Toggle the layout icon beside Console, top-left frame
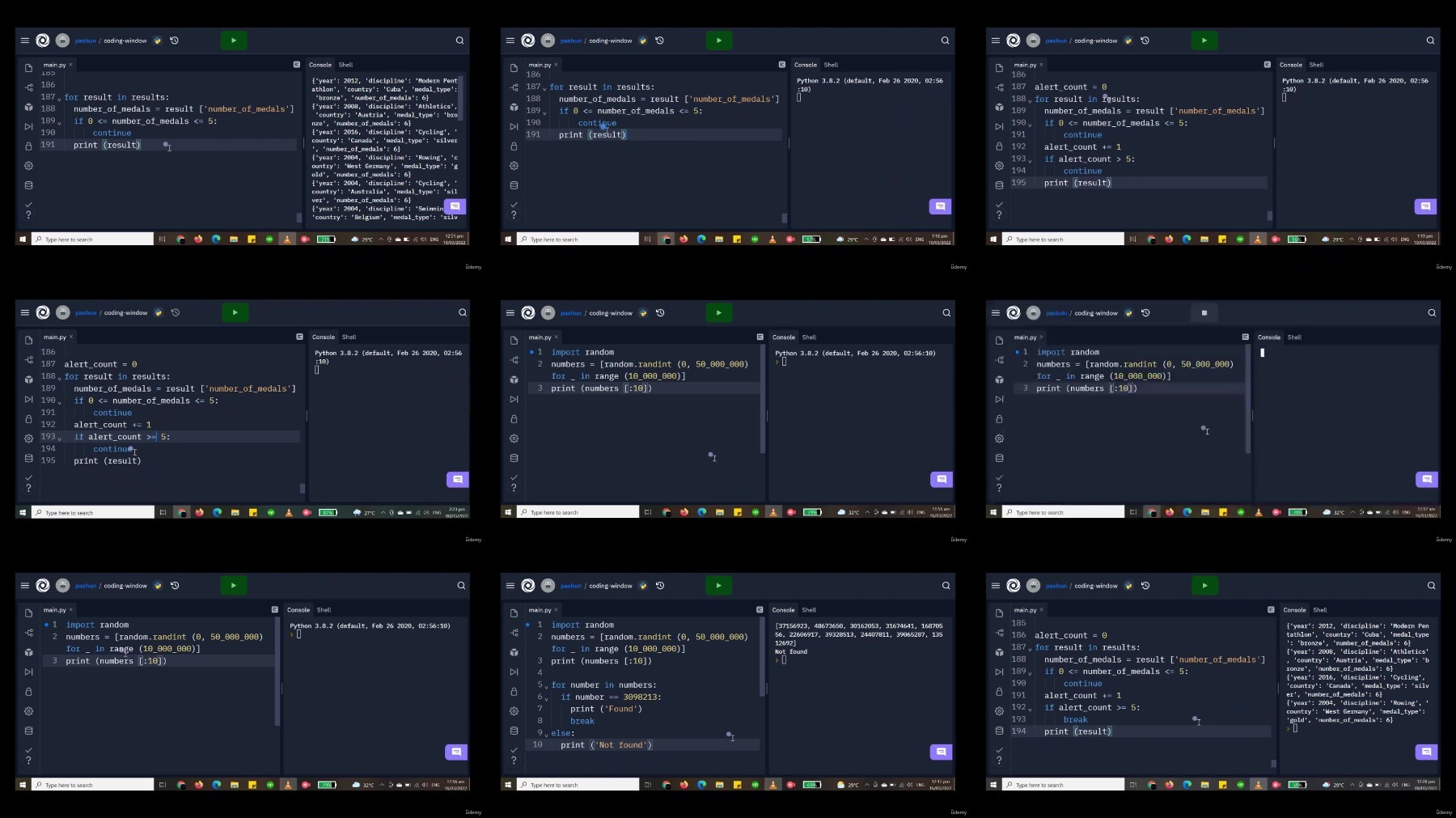 click(x=297, y=64)
